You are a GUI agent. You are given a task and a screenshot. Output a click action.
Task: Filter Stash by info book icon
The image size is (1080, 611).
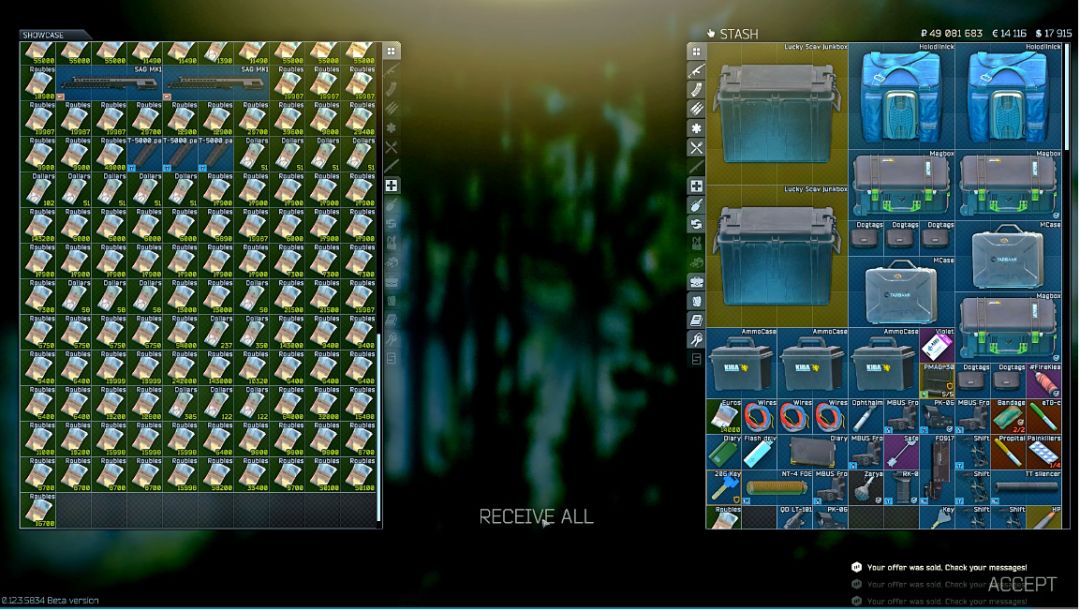[x=696, y=320]
